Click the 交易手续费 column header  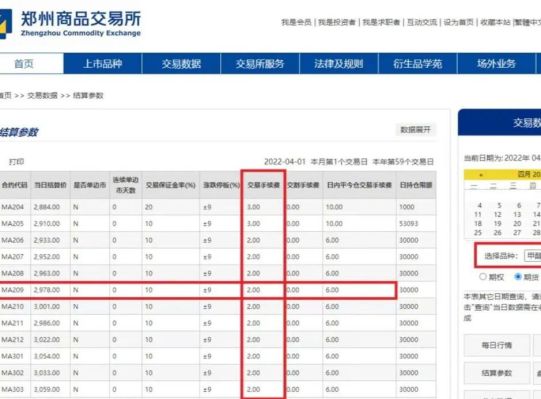tap(264, 185)
